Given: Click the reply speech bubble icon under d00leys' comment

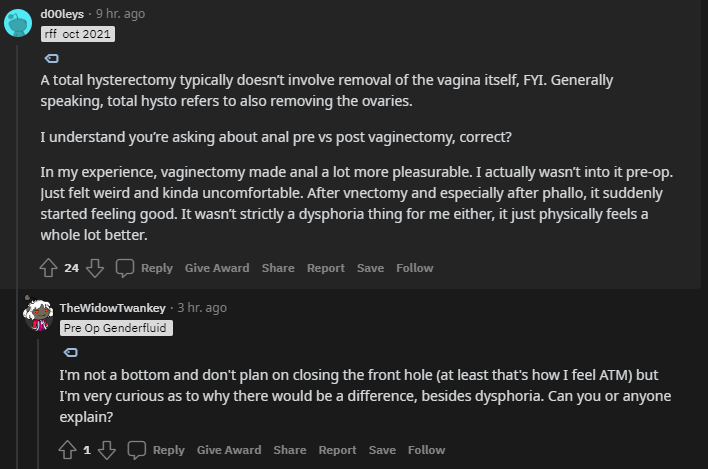Looking at the screenshot, I should (x=125, y=268).
